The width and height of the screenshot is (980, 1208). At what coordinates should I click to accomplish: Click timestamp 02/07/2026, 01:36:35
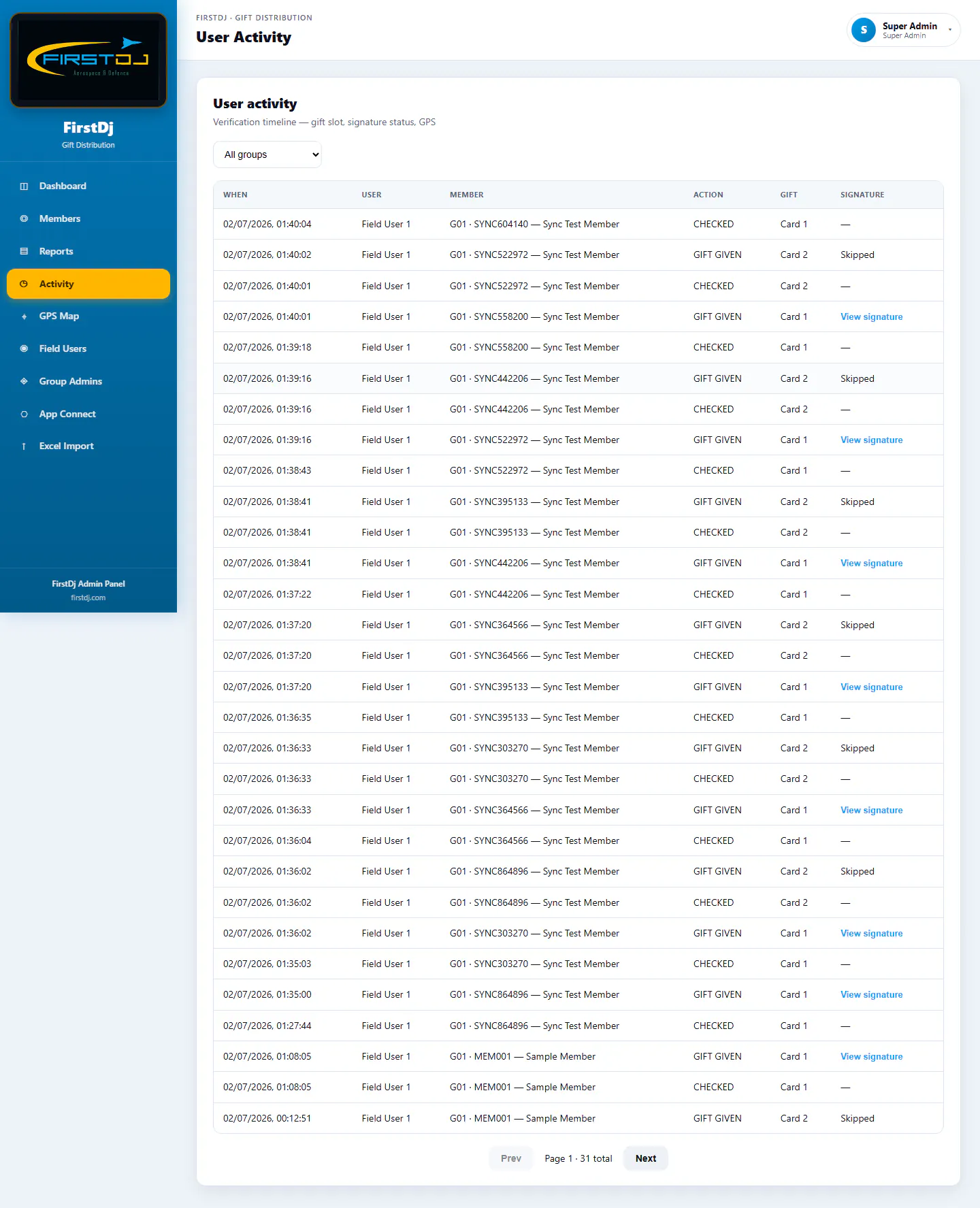[267, 718]
